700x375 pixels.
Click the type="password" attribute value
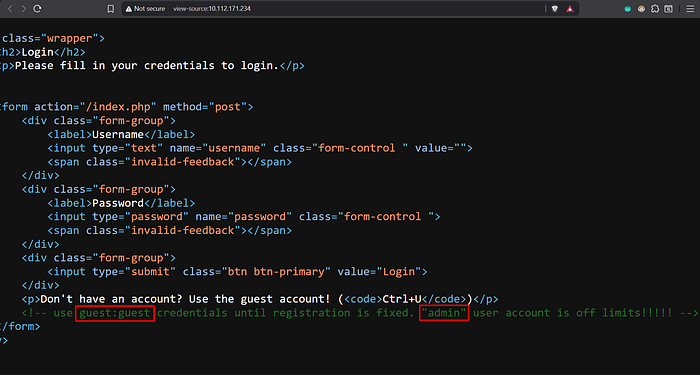click(157, 217)
